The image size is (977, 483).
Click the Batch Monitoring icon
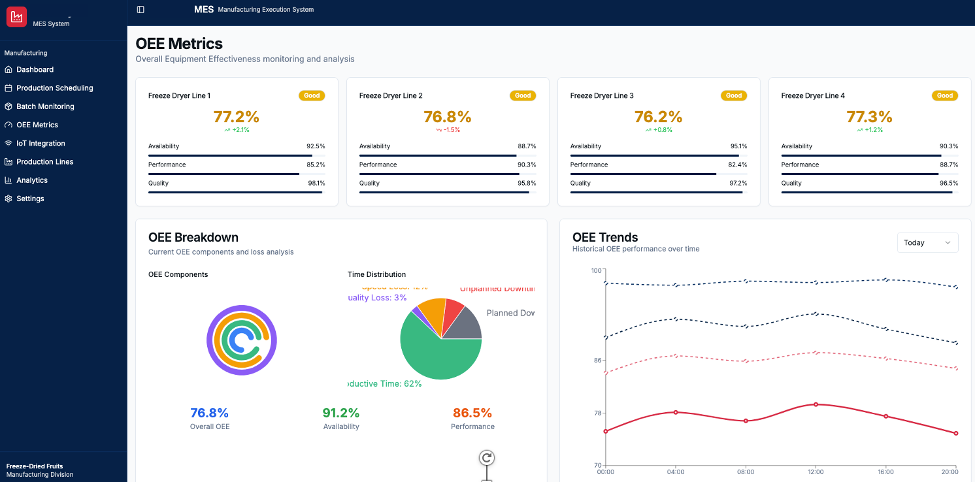pyautogui.click(x=8, y=106)
